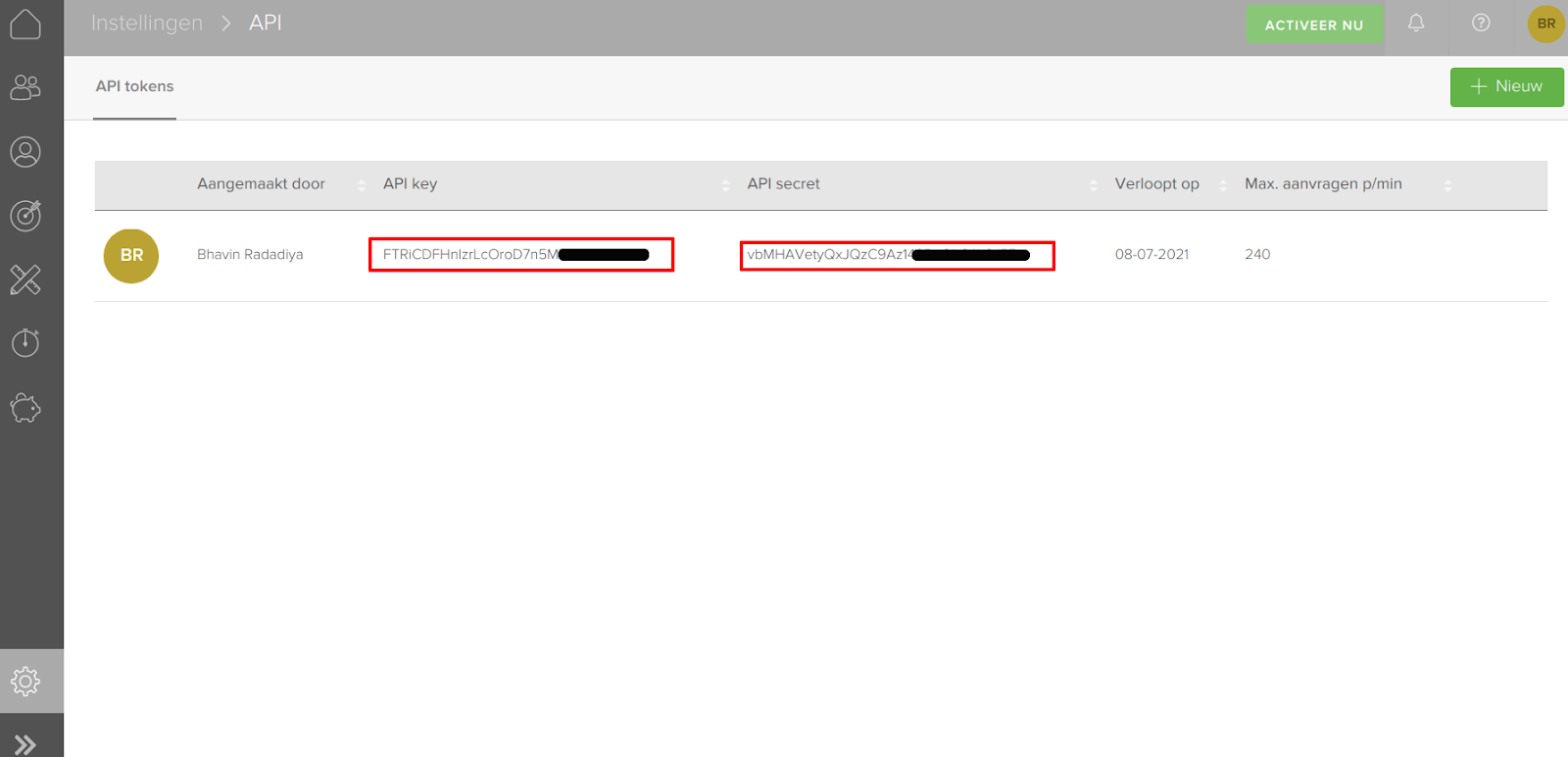The height and width of the screenshot is (757, 1568).
Task: Click the expiry date 08-07-2021
Action: coord(1151,254)
